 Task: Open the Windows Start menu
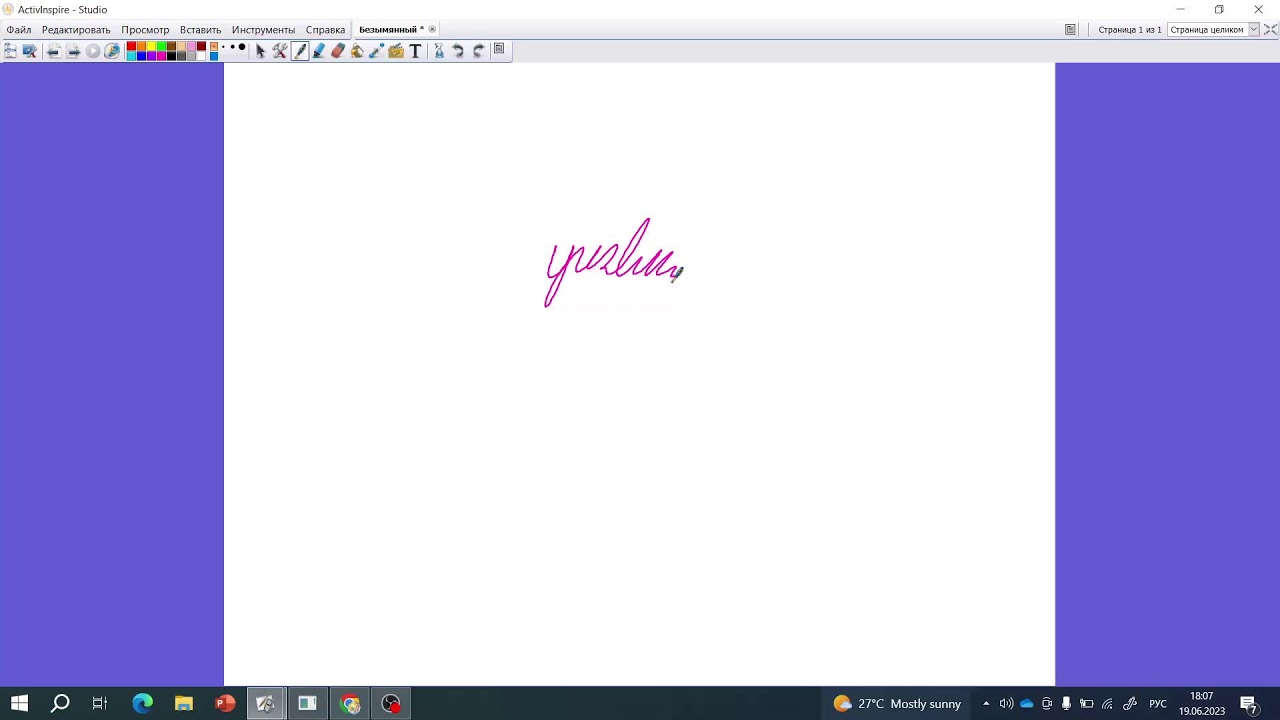19,703
